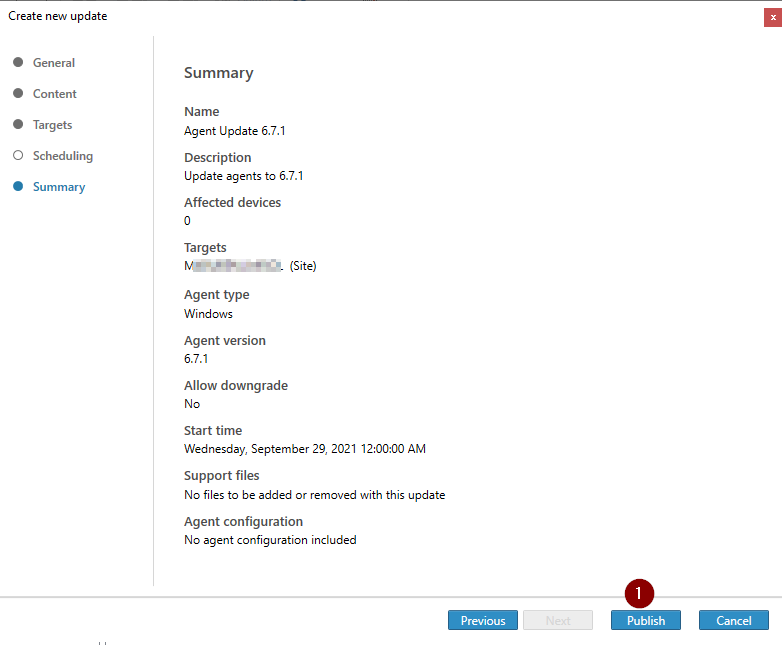Click the General step bullet icon
The width and height of the screenshot is (782, 645).
(x=18, y=62)
